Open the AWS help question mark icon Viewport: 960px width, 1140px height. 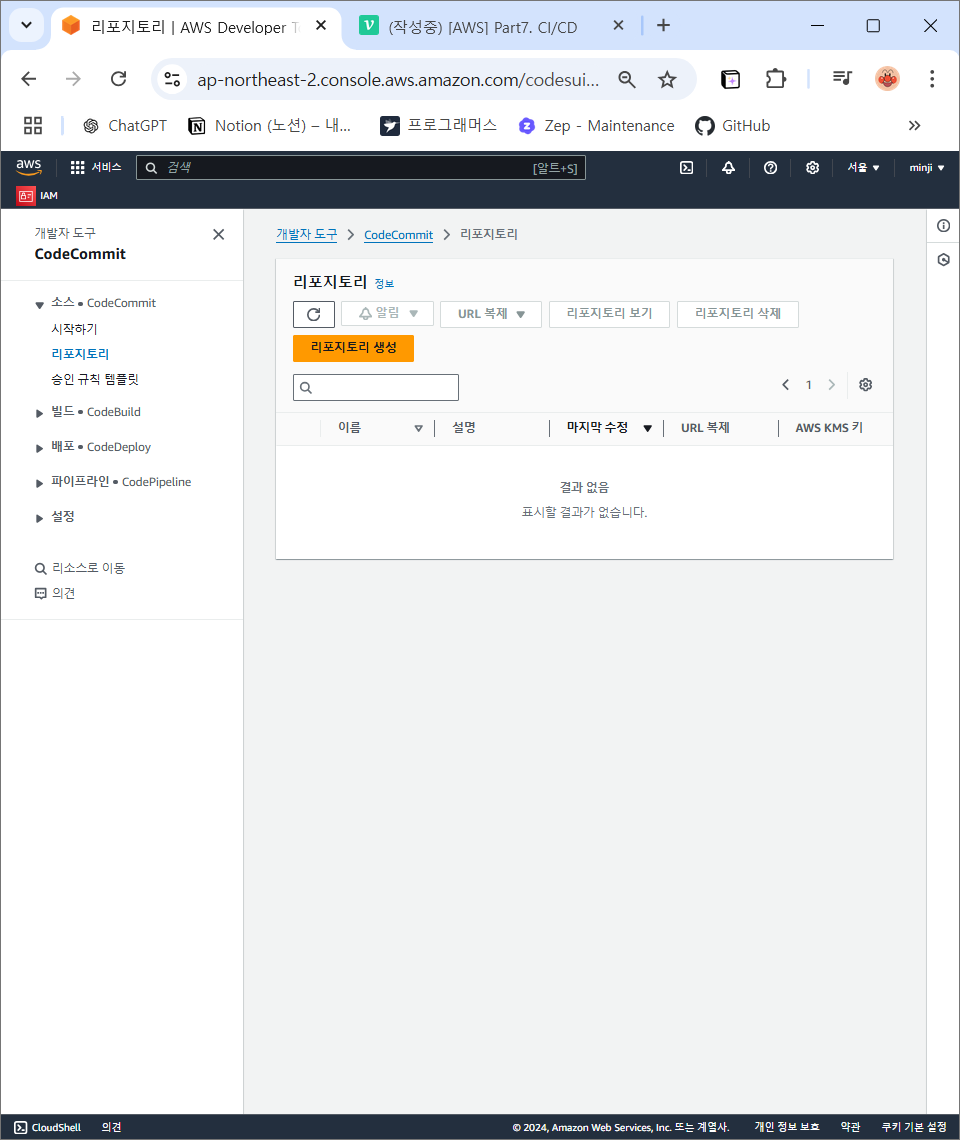click(770, 168)
